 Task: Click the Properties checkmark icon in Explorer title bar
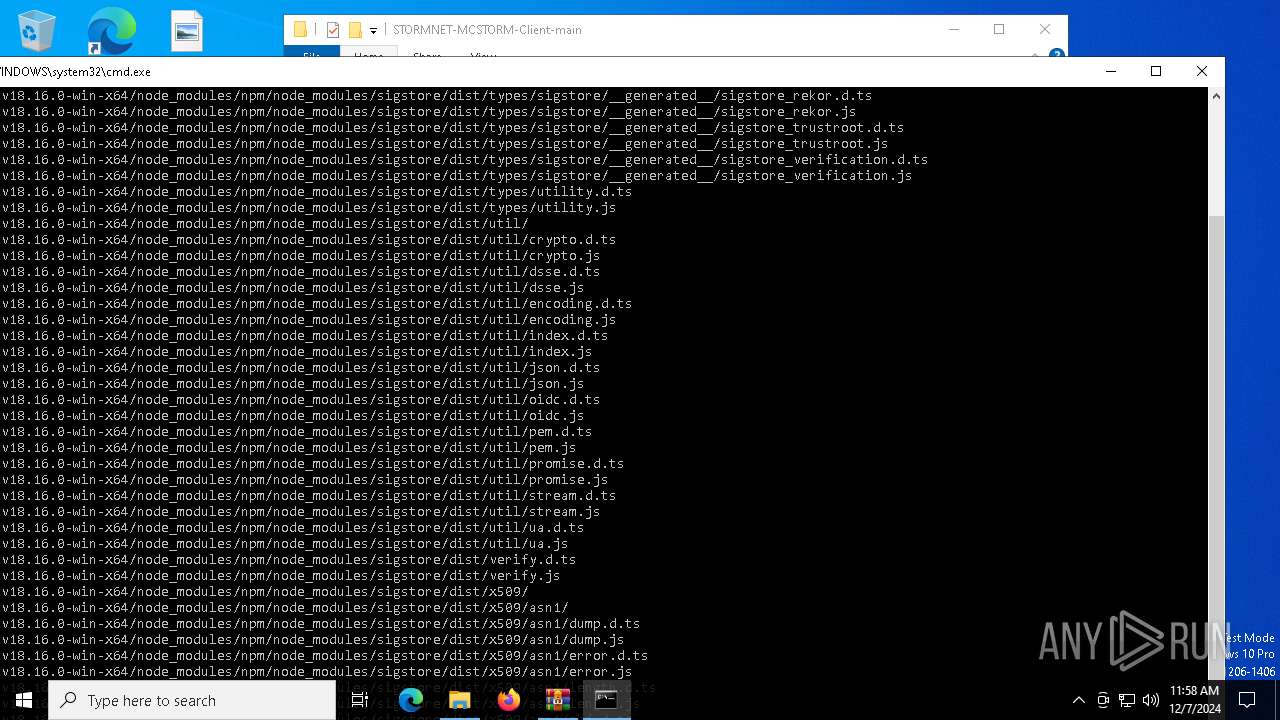333,30
